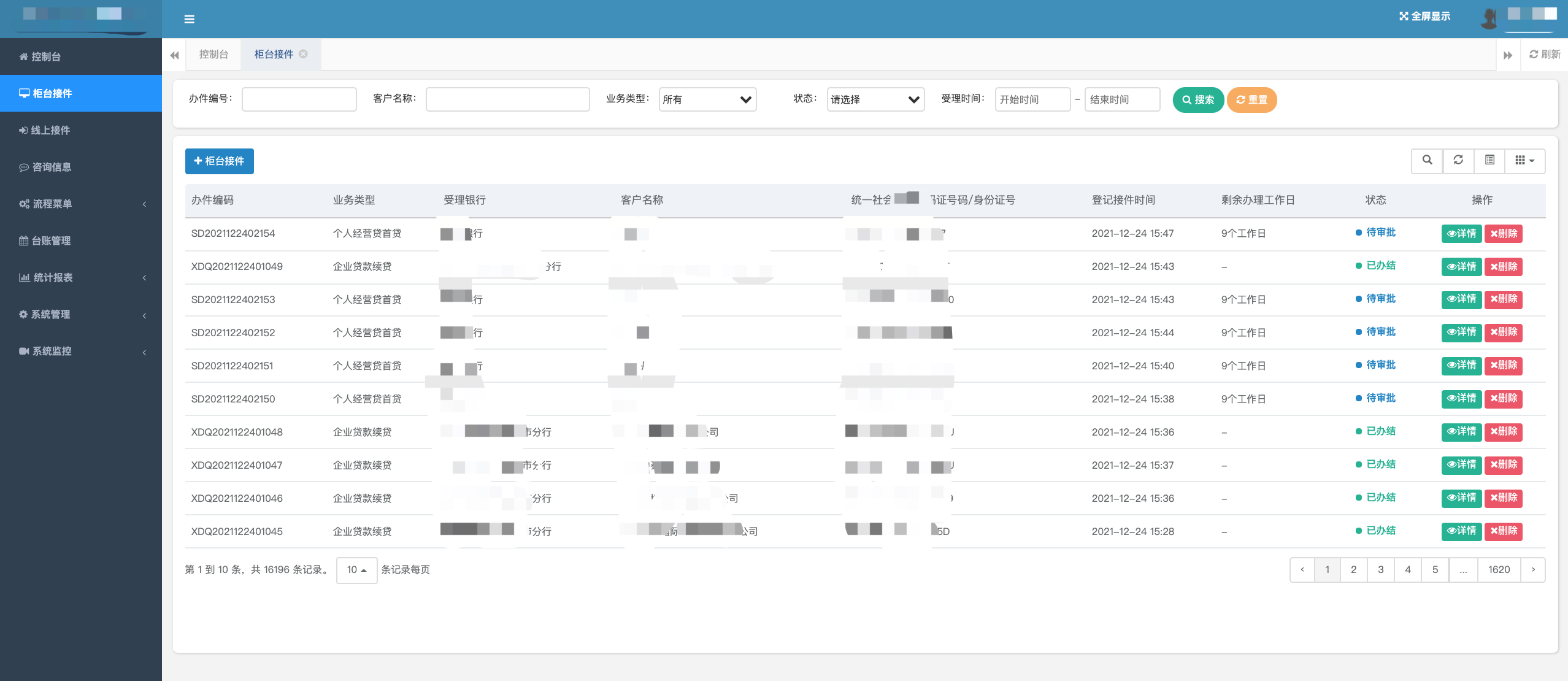View 详情 for XDQ2021122401049

tap(1462, 267)
